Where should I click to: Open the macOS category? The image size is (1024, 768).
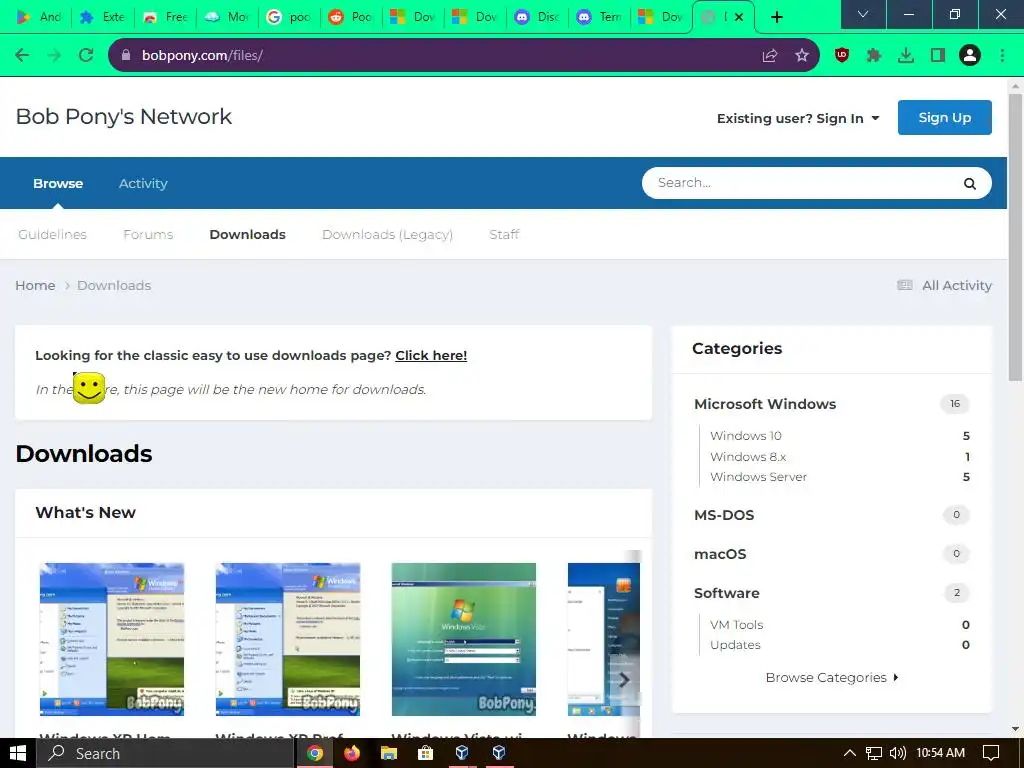point(720,554)
